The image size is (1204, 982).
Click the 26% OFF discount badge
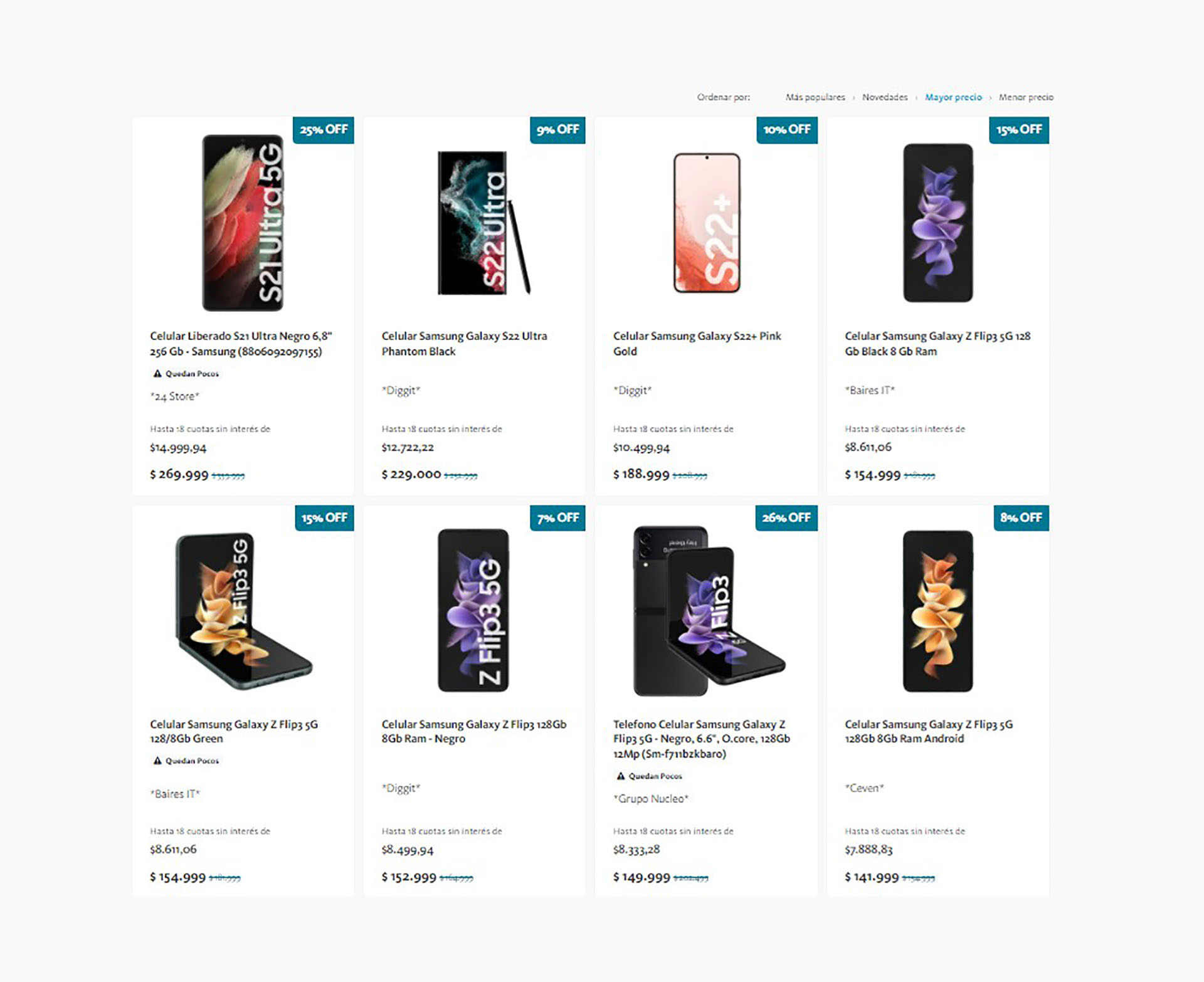(786, 518)
